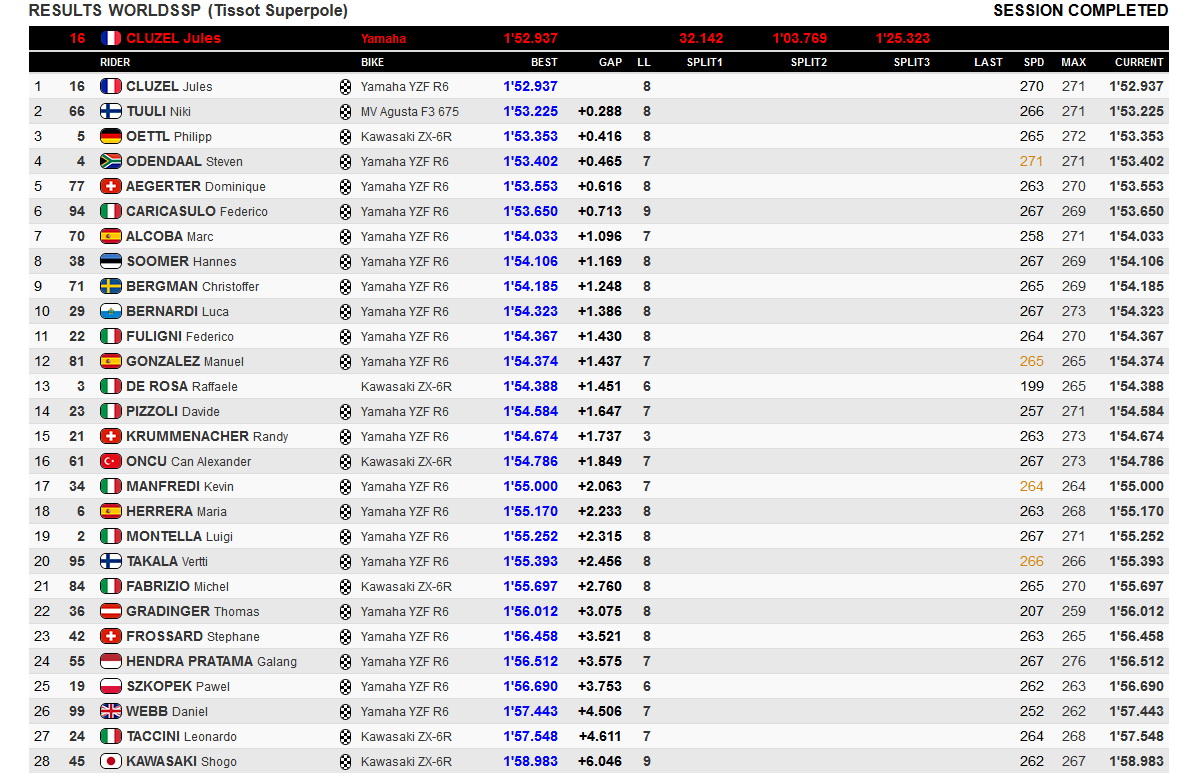
Task: Click the CURRENT column header
Action: coord(1139,62)
